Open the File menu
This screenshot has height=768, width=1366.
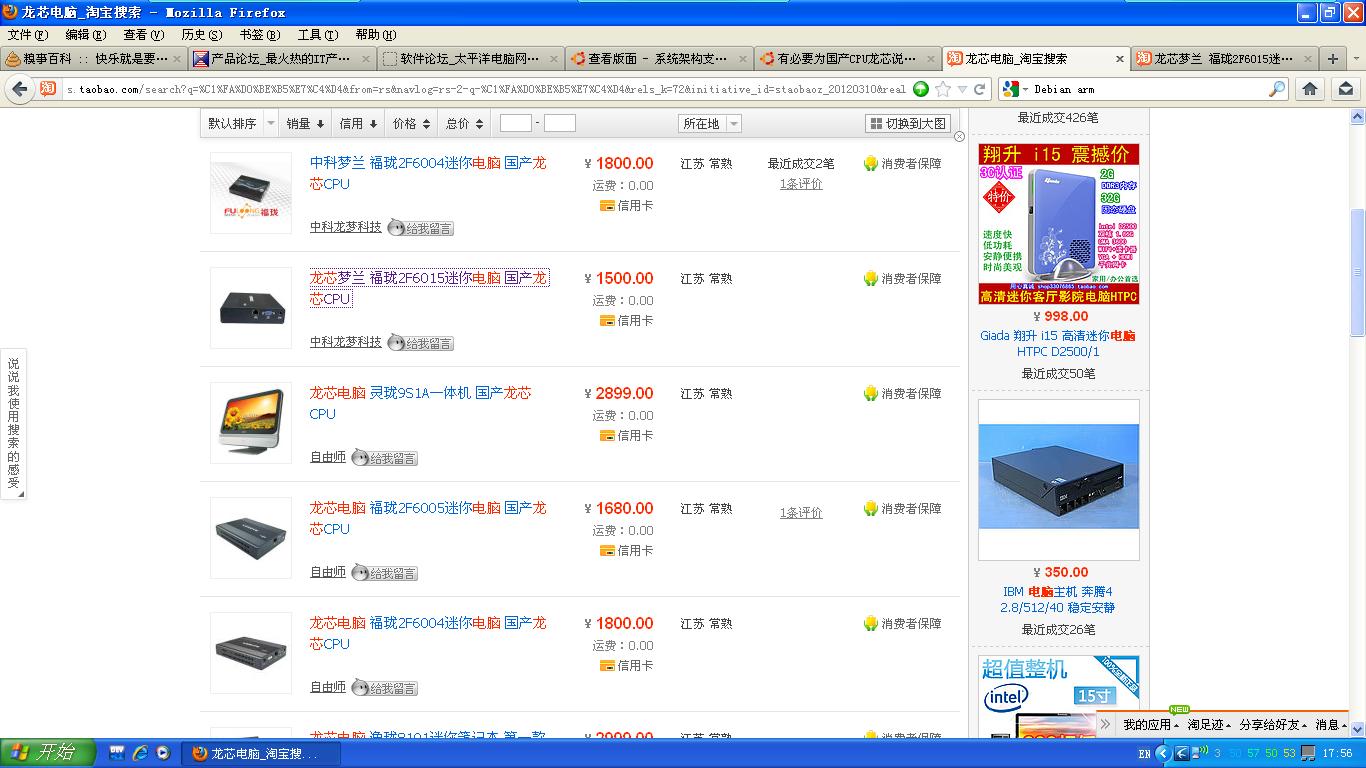click(x=28, y=34)
